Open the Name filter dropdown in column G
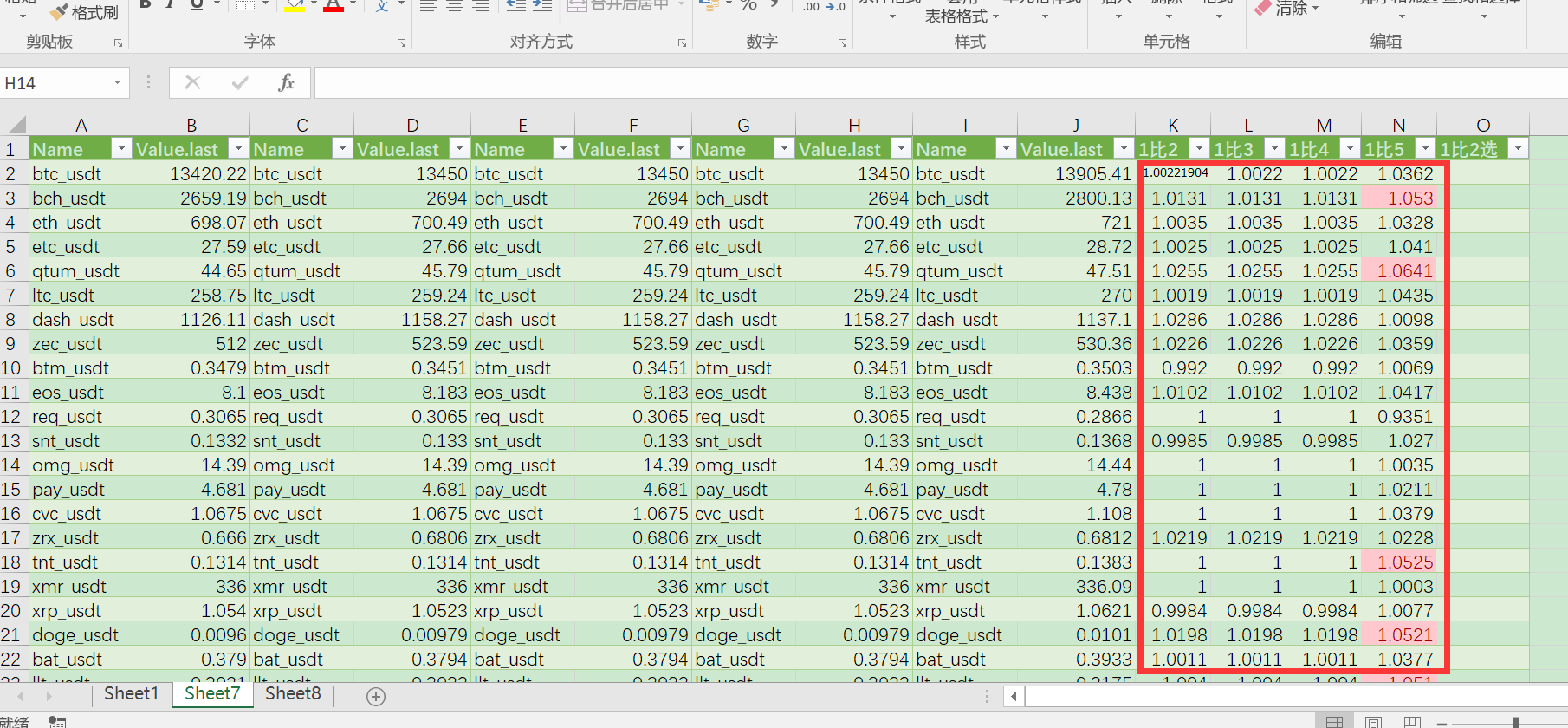The height and width of the screenshot is (728, 1568). coord(785,149)
